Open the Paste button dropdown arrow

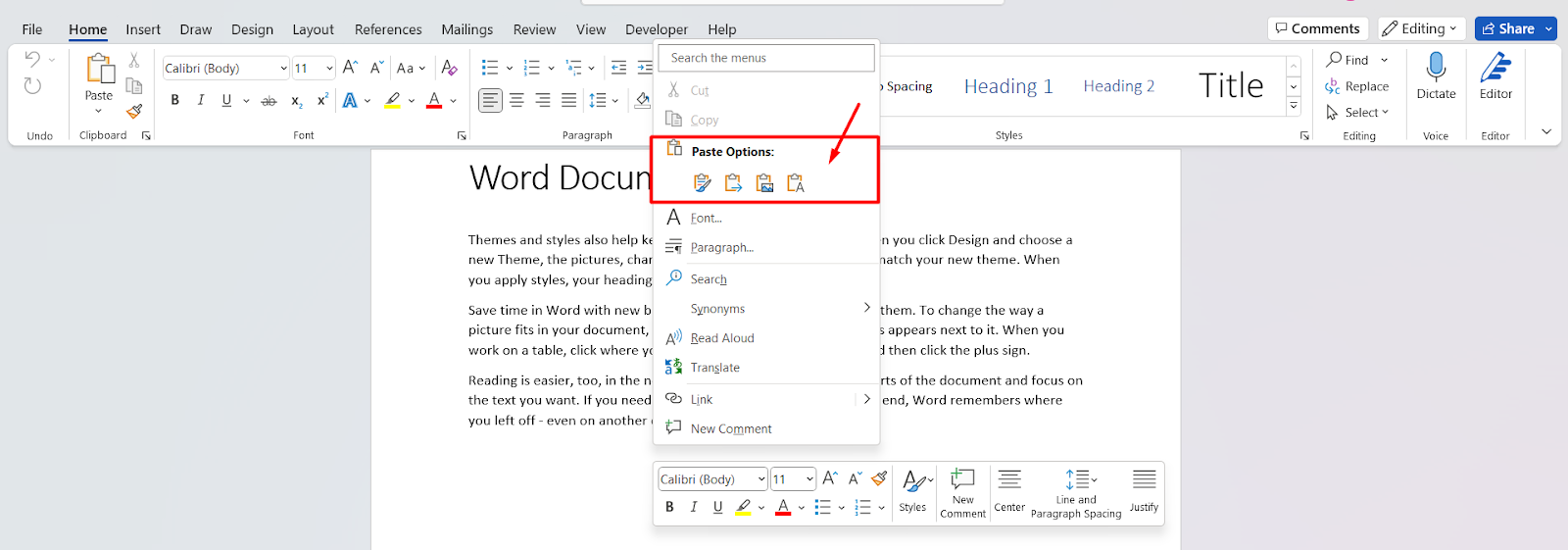(x=98, y=111)
